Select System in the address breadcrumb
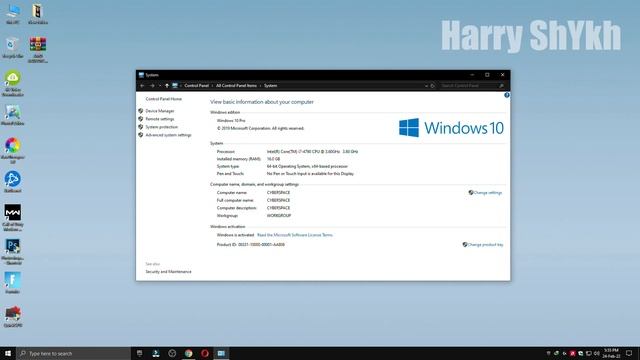This screenshot has width=640, height=360. click(x=270, y=86)
